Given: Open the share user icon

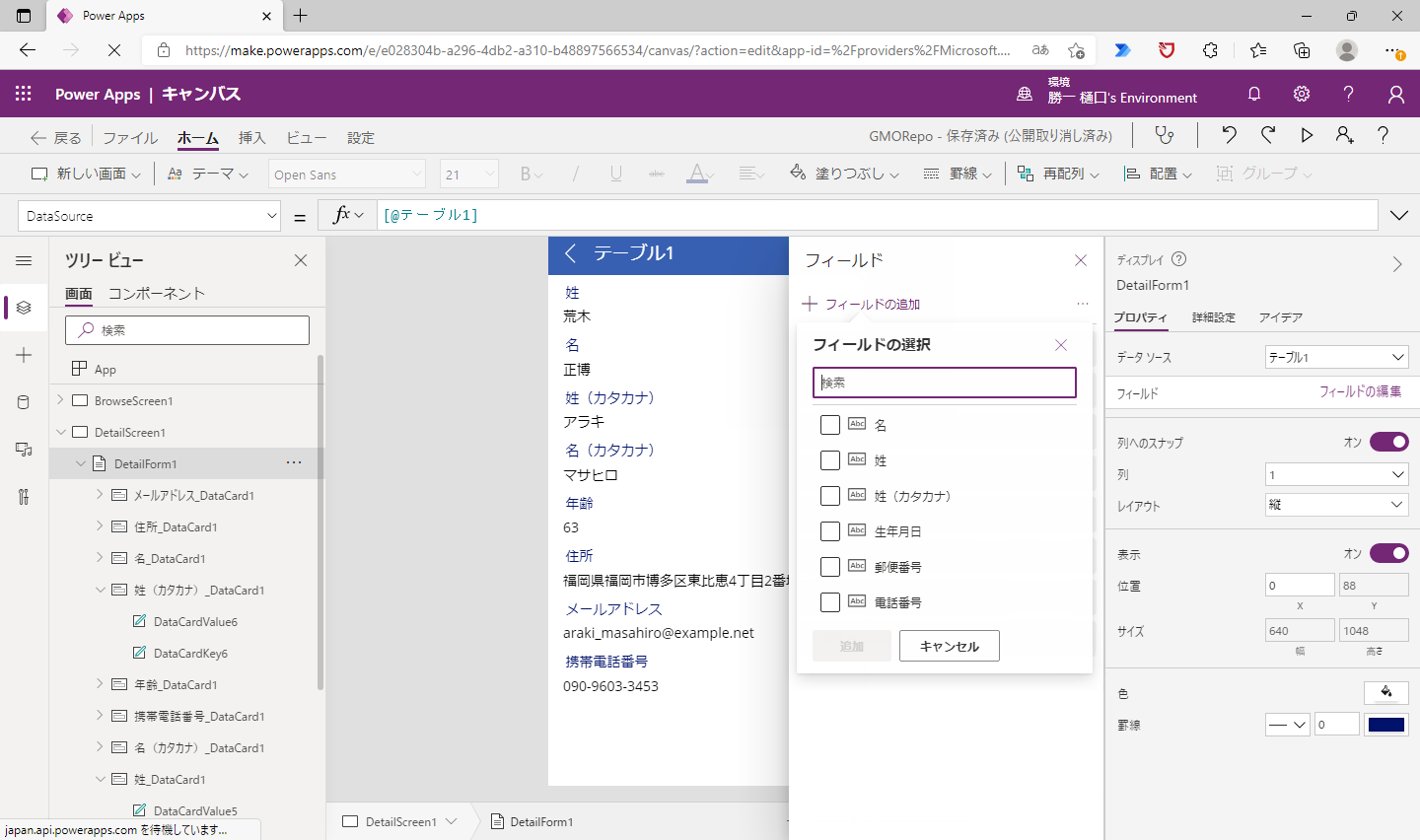Looking at the screenshot, I should point(1345,135).
